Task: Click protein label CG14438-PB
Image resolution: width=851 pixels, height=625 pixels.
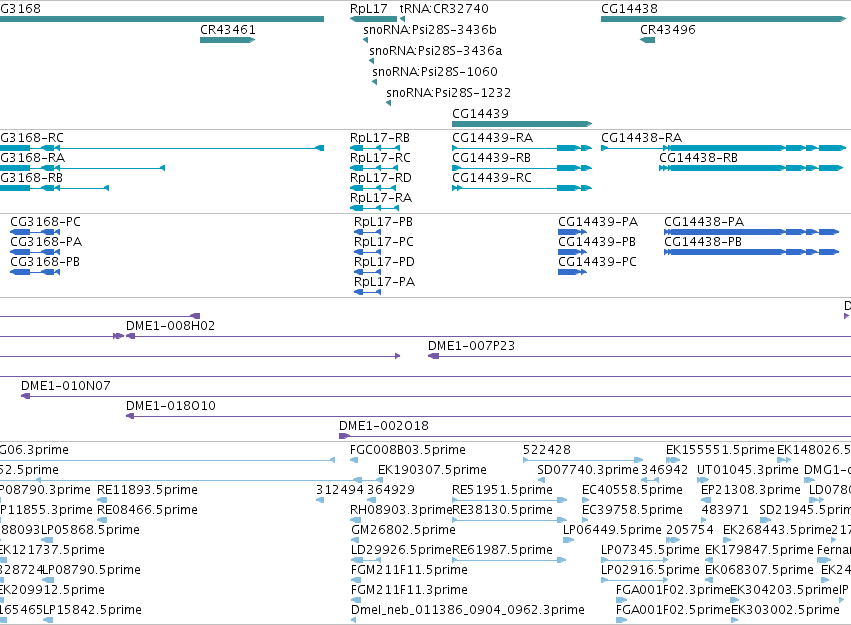Action: pos(703,242)
